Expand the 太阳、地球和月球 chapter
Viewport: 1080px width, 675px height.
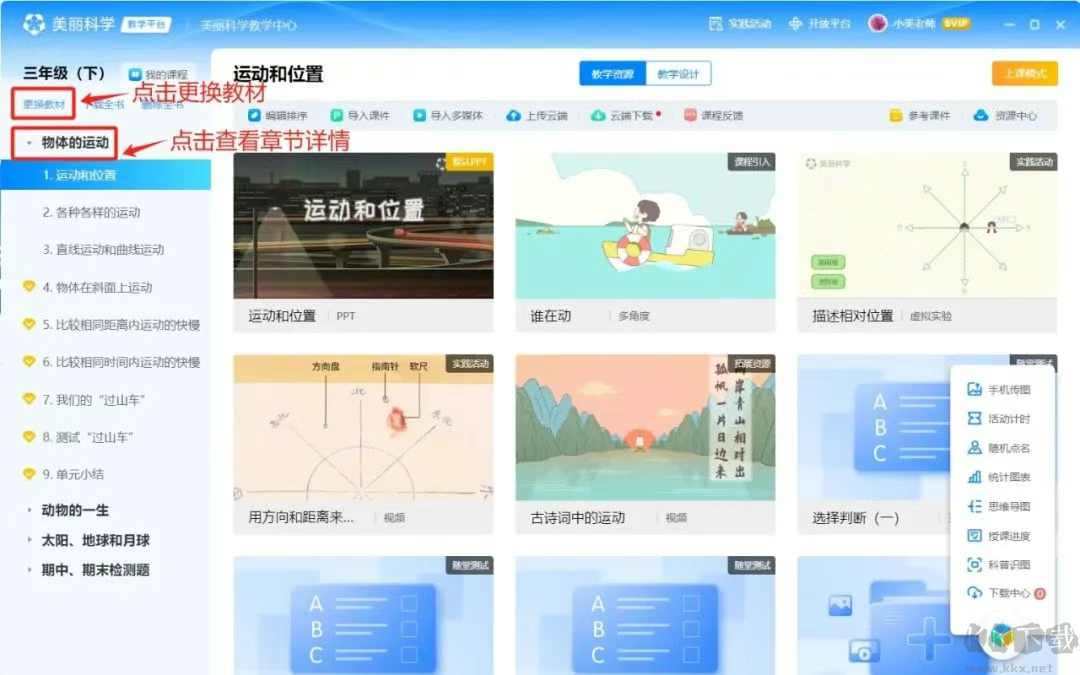tap(29, 540)
